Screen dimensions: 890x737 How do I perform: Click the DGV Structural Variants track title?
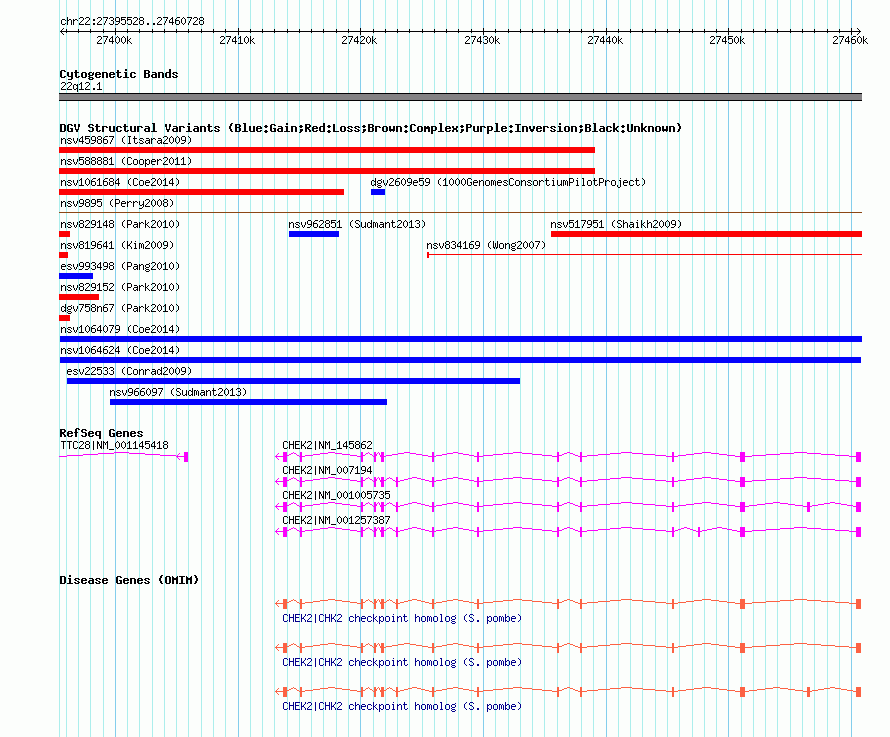(370, 128)
